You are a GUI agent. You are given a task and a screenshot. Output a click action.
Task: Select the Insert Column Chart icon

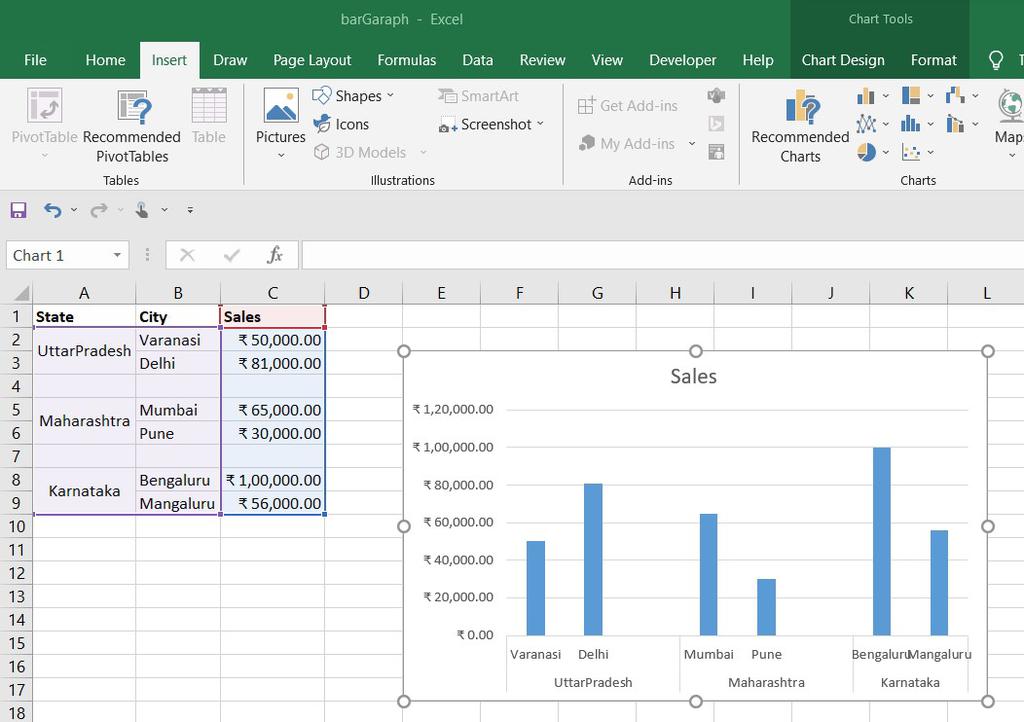[866, 96]
